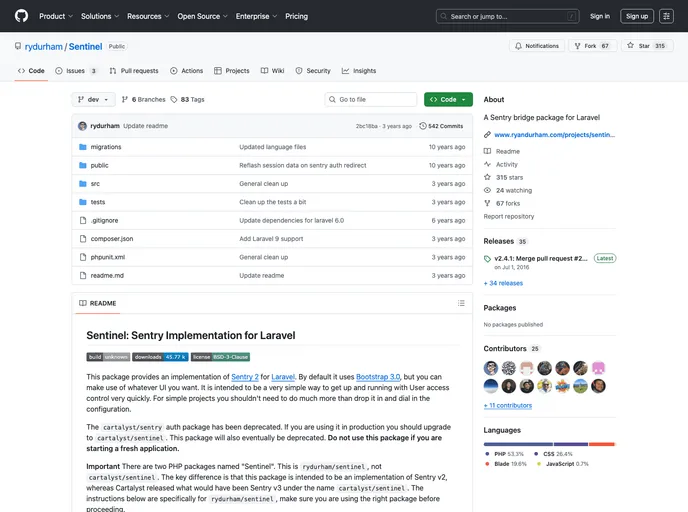688x512 pixels.
Task: Click the pink contributor avatar
Action: click(598, 368)
